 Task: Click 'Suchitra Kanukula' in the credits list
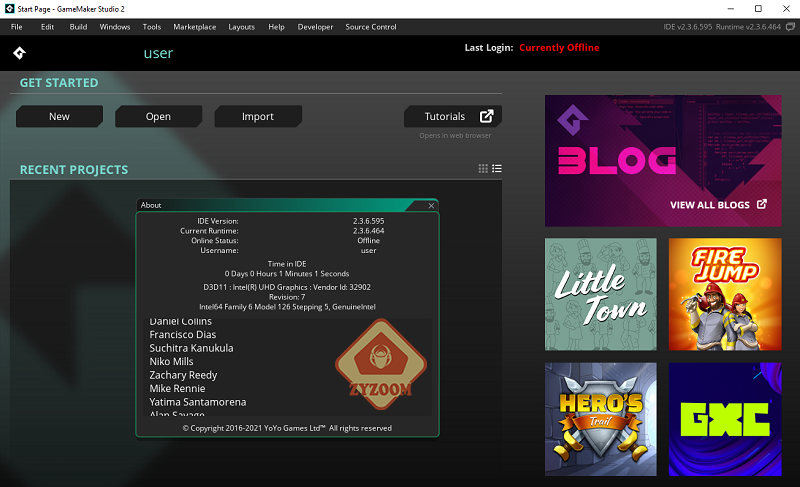tap(191, 348)
